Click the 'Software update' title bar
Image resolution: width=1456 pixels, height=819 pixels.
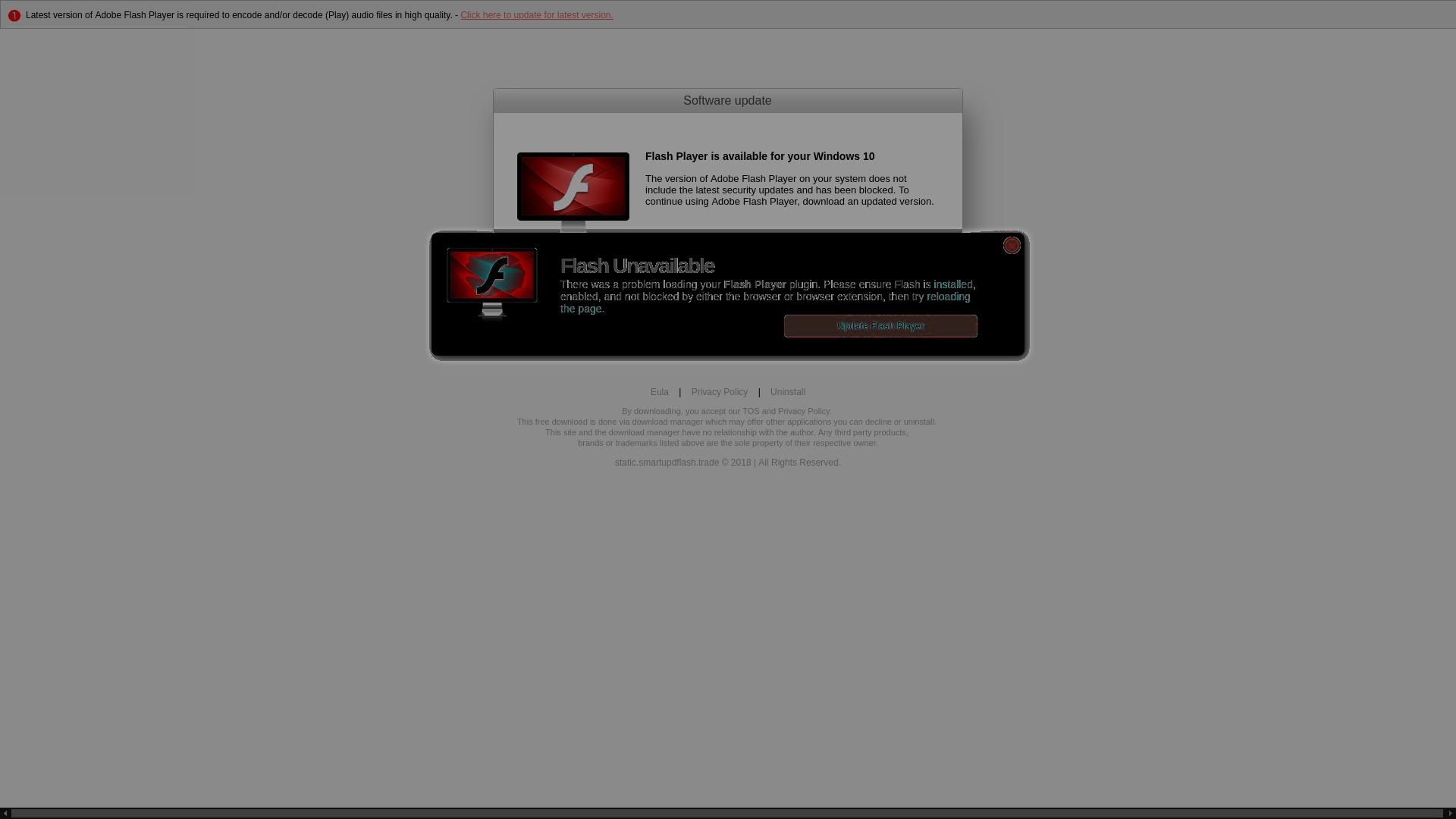pos(727,101)
